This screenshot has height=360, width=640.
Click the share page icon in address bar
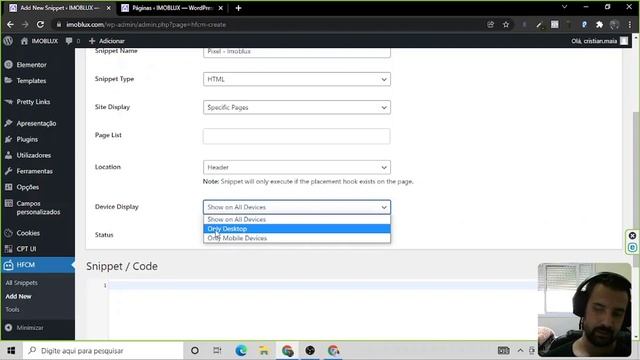click(x=491, y=24)
